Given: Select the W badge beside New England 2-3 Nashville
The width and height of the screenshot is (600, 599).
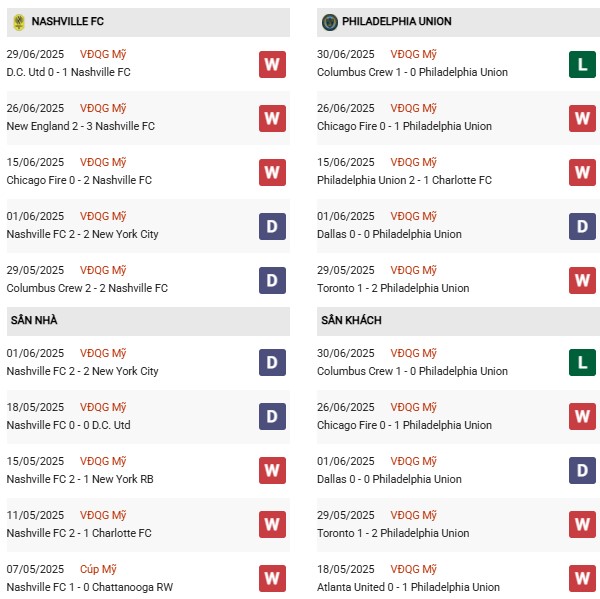Looking at the screenshot, I should (272, 118).
